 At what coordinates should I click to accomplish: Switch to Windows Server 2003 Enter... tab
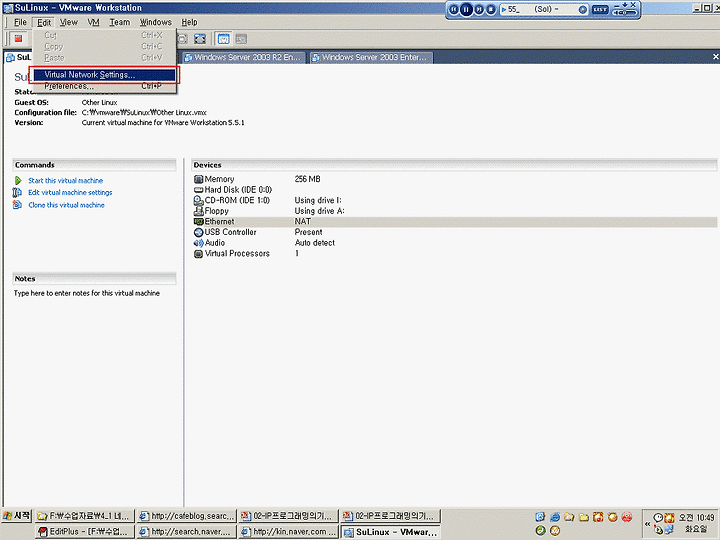[371, 57]
